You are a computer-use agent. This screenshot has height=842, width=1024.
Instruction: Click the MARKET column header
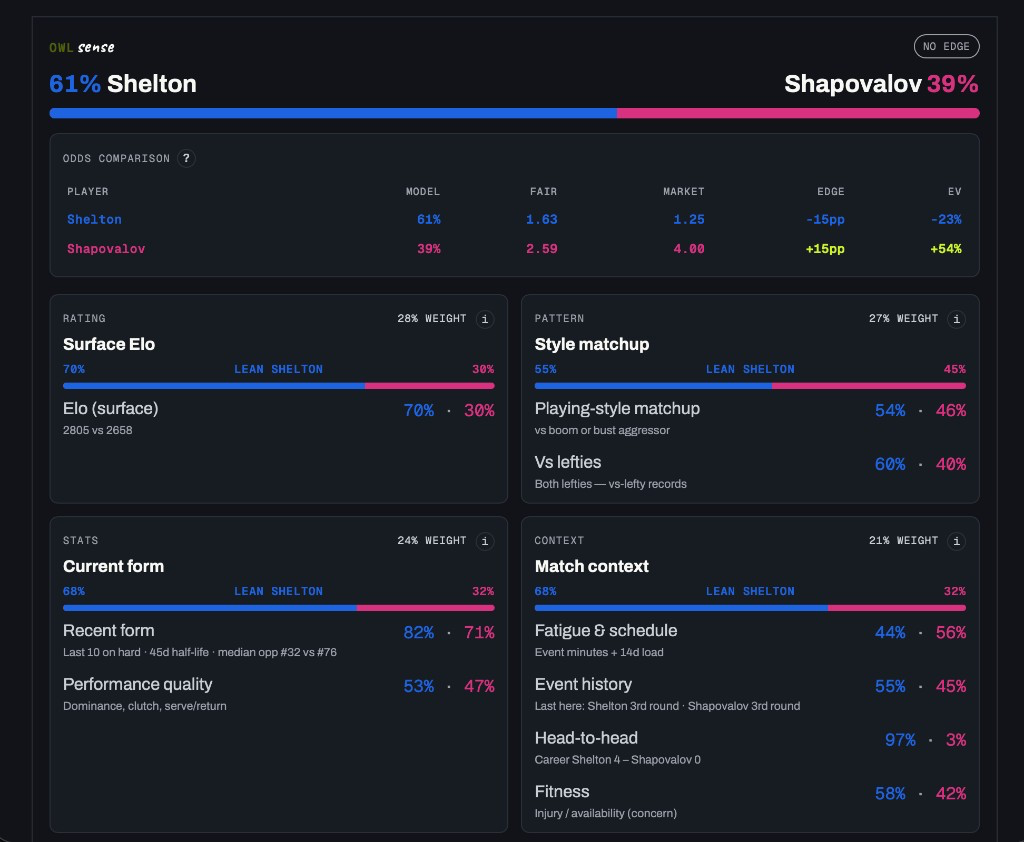684,191
